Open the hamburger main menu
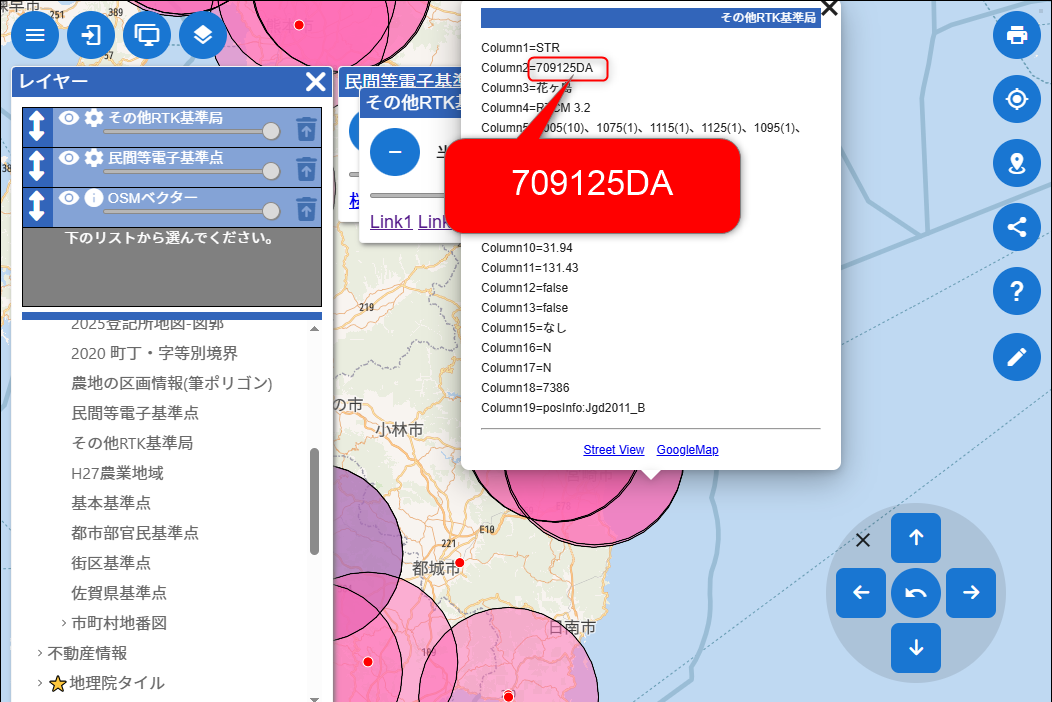This screenshot has height=702, width=1052. pyautogui.click(x=35, y=35)
